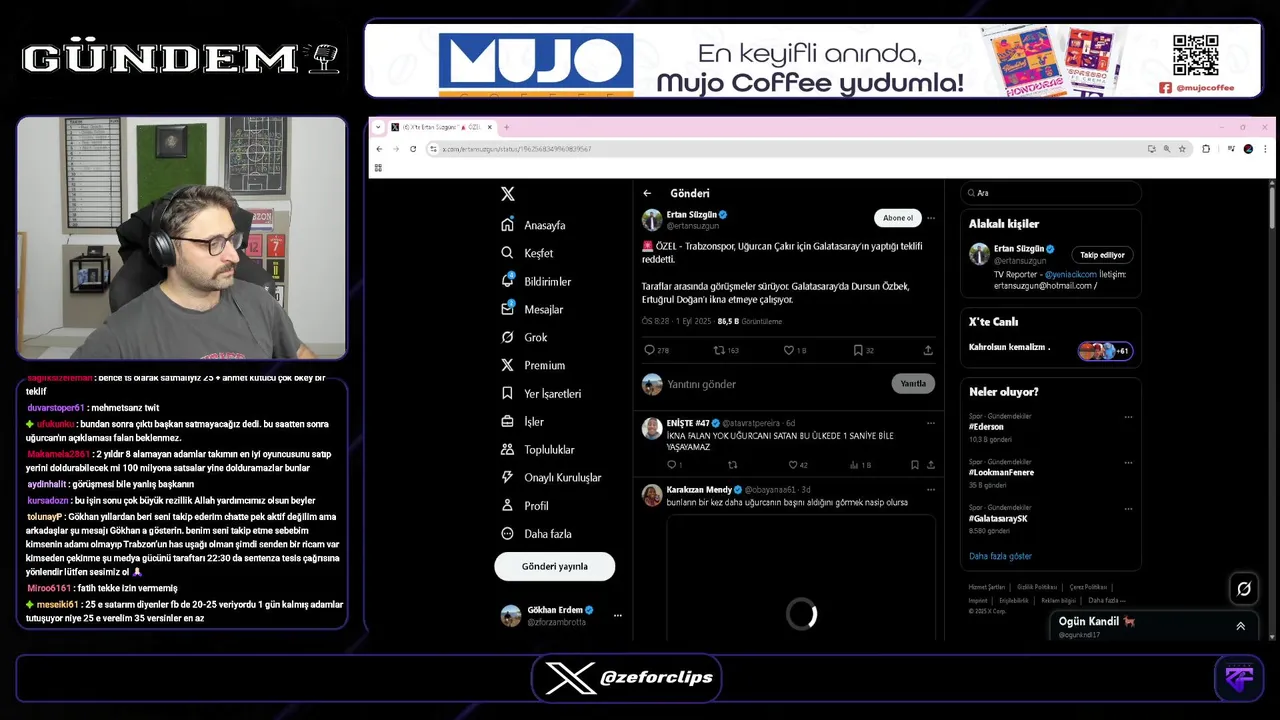The height and width of the screenshot is (720, 1280).
Task: Bookmark this page with the star icon
Action: point(1182,149)
